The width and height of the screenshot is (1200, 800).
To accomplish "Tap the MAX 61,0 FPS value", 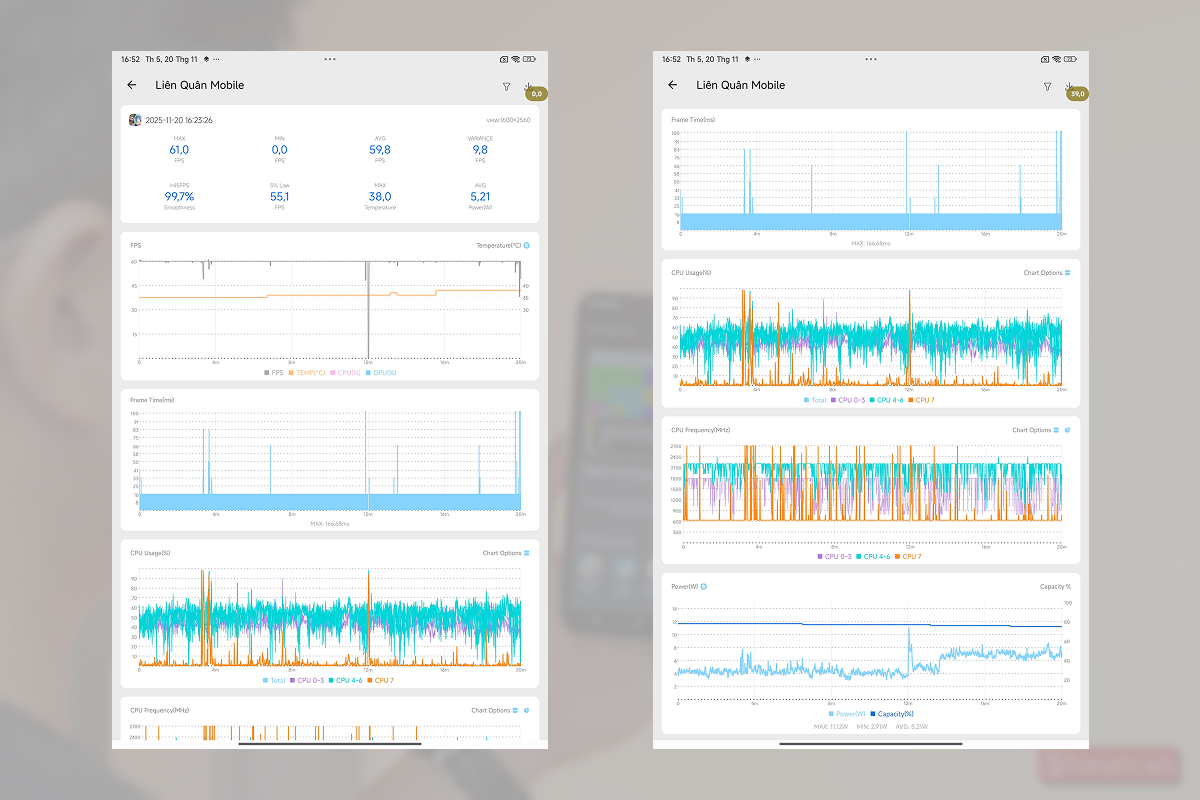I will pyautogui.click(x=179, y=149).
